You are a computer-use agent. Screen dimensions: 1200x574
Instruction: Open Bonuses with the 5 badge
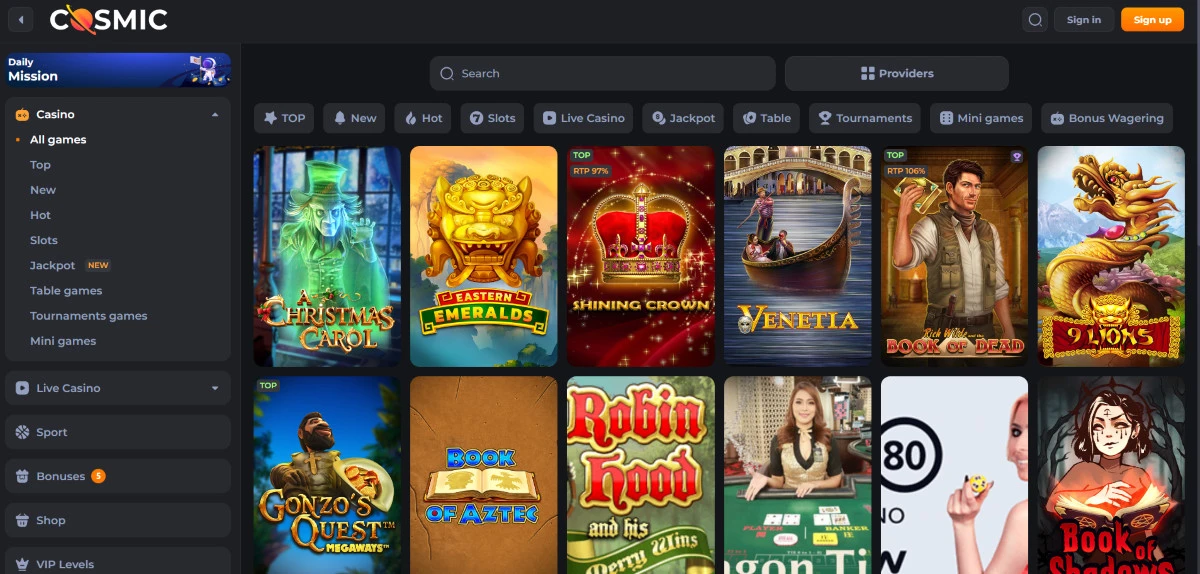61,476
